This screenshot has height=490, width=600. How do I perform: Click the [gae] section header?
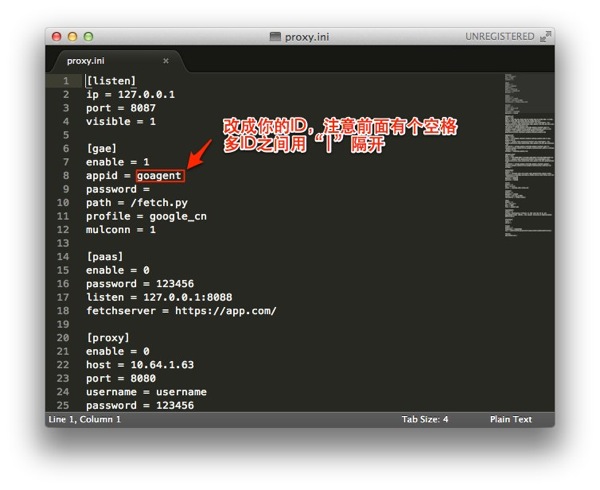tap(101, 148)
